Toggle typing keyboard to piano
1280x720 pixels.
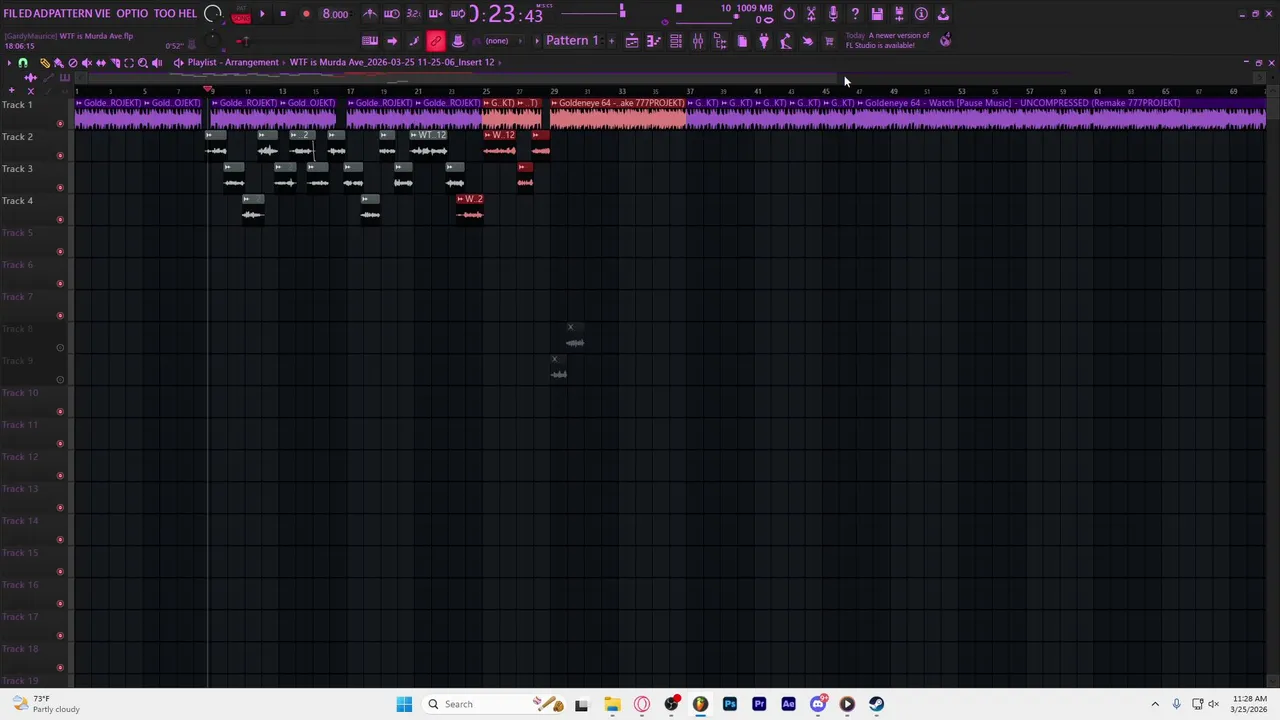click(x=370, y=41)
